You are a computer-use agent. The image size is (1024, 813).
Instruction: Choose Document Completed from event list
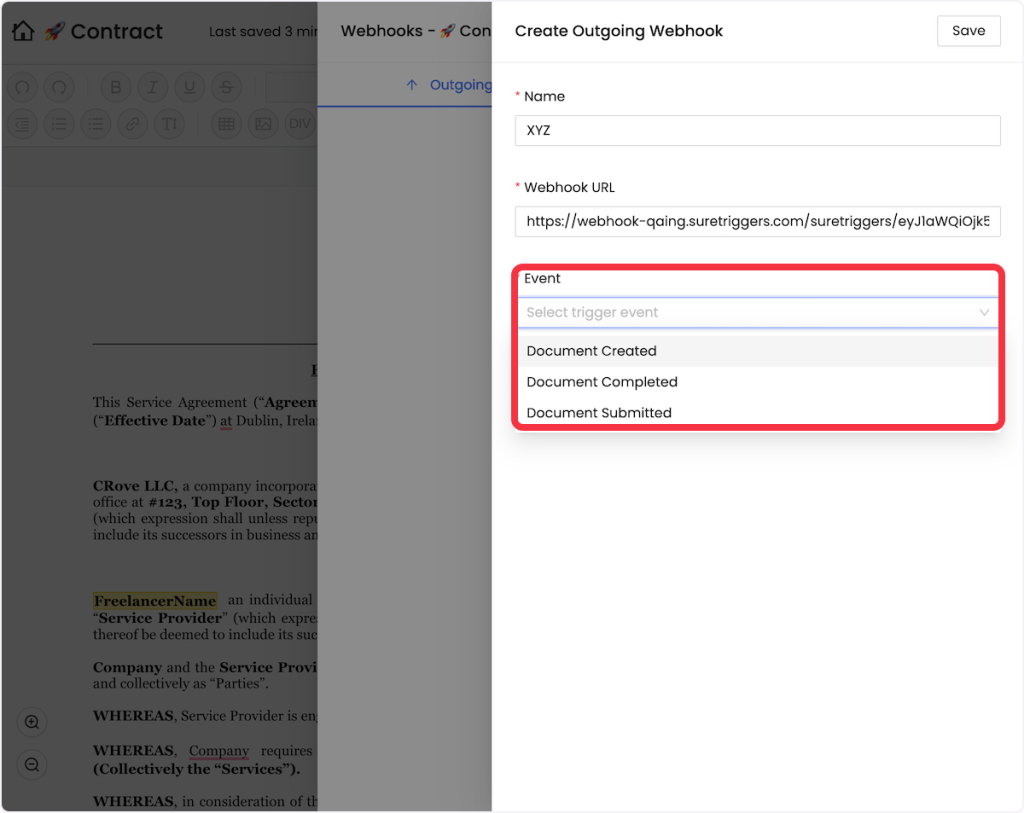pos(602,382)
